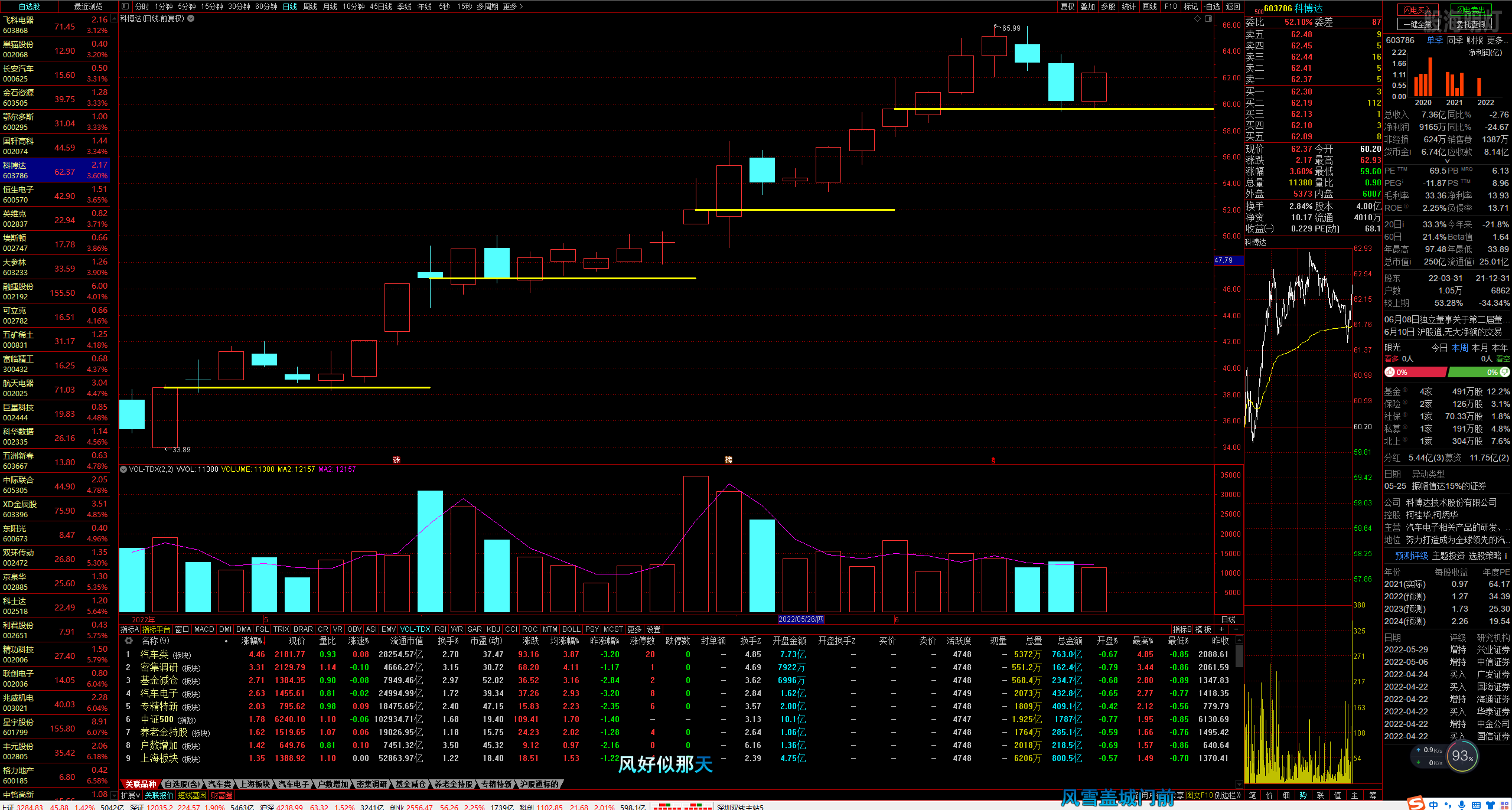Select the KDJ indicator tab

pyautogui.click(x=493, y=629)
